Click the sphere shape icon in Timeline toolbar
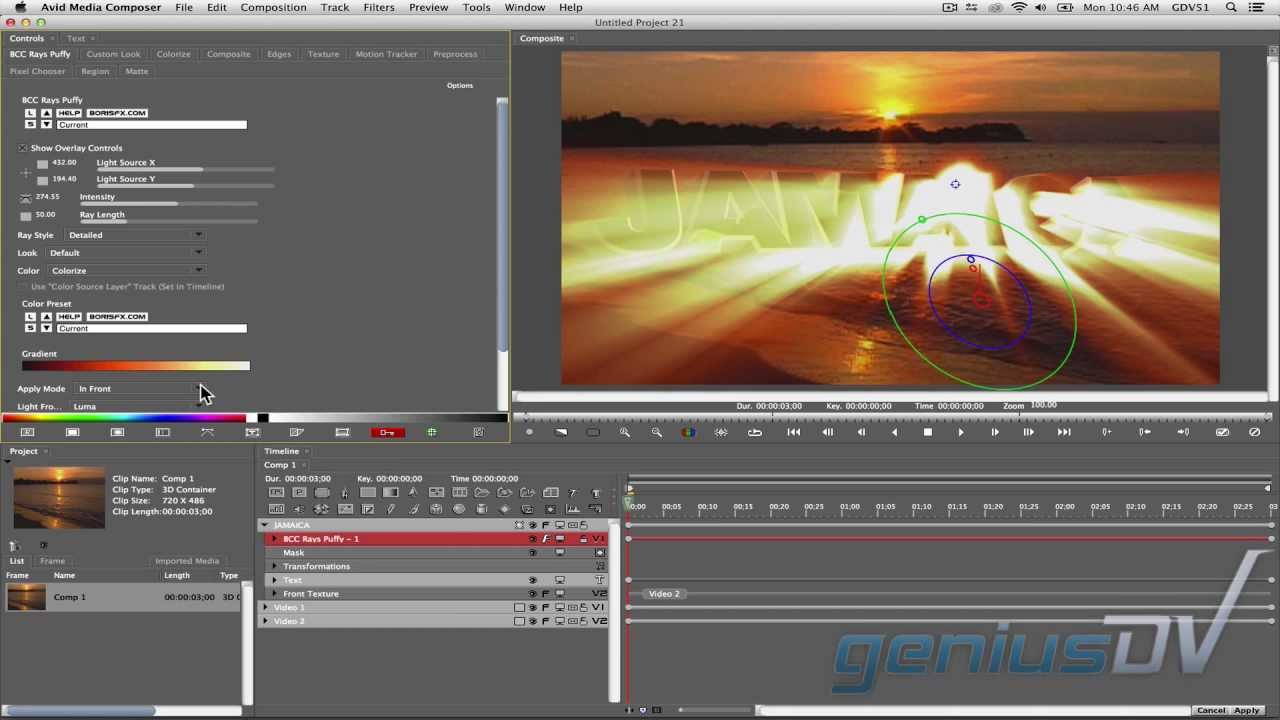Screen dimensions: 1280x720 [459, 509]
